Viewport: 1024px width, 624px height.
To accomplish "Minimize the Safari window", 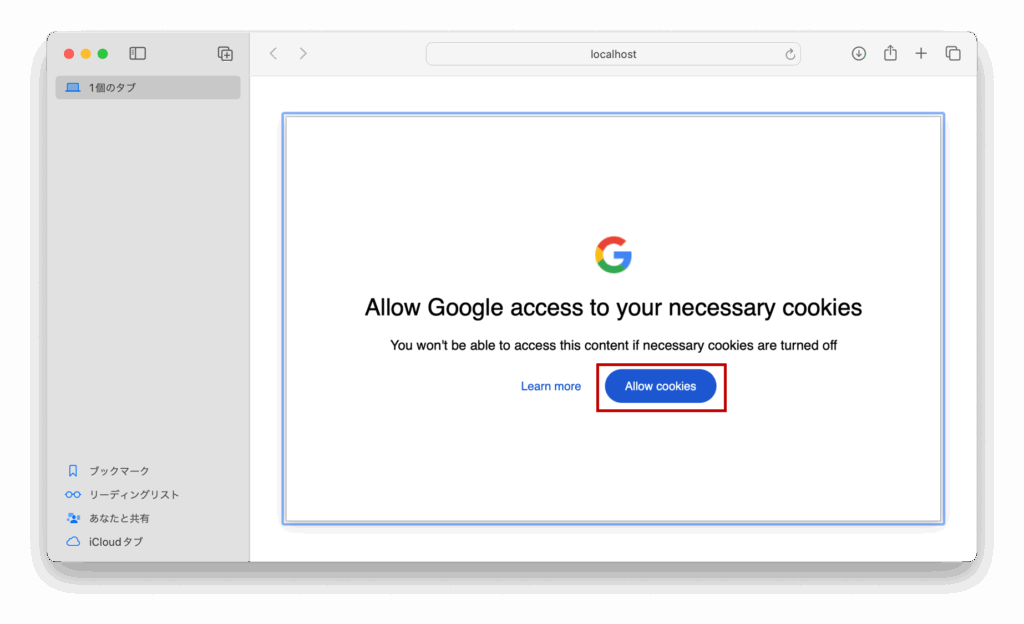I will click(x=86, y=54).
